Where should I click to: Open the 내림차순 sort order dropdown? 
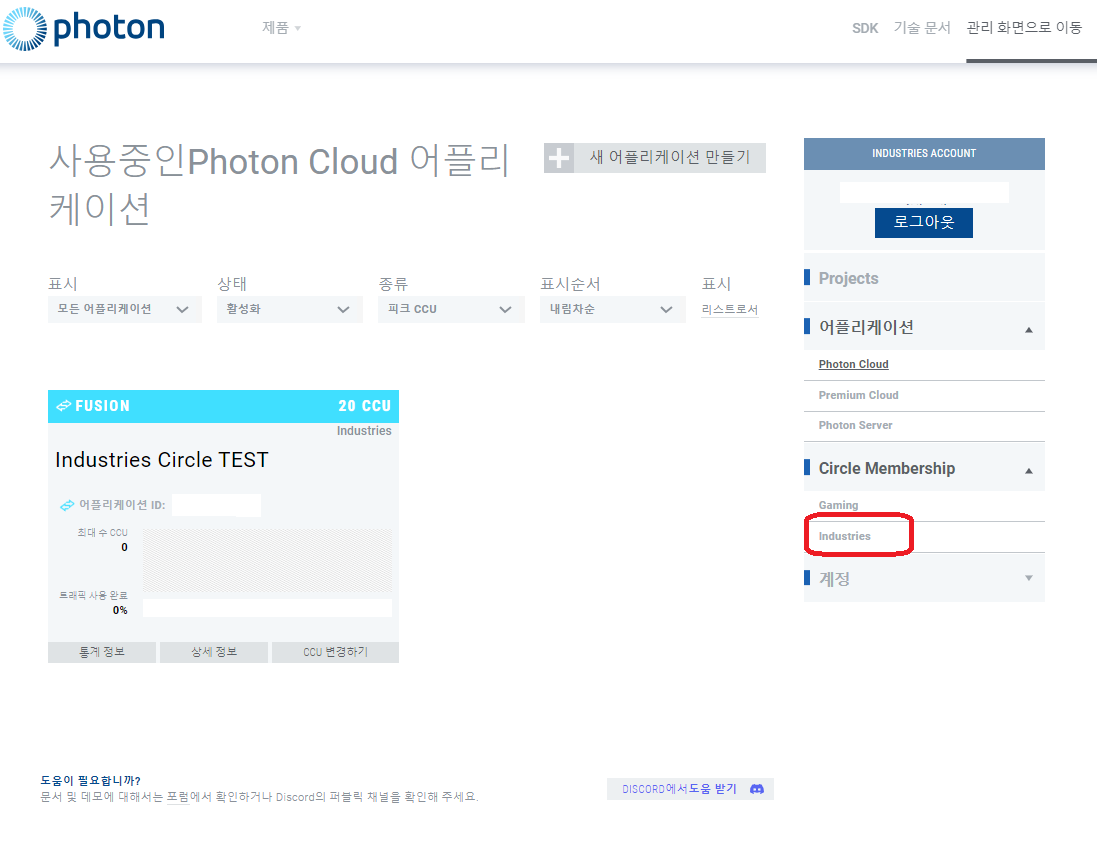click(x=612, y=309)
